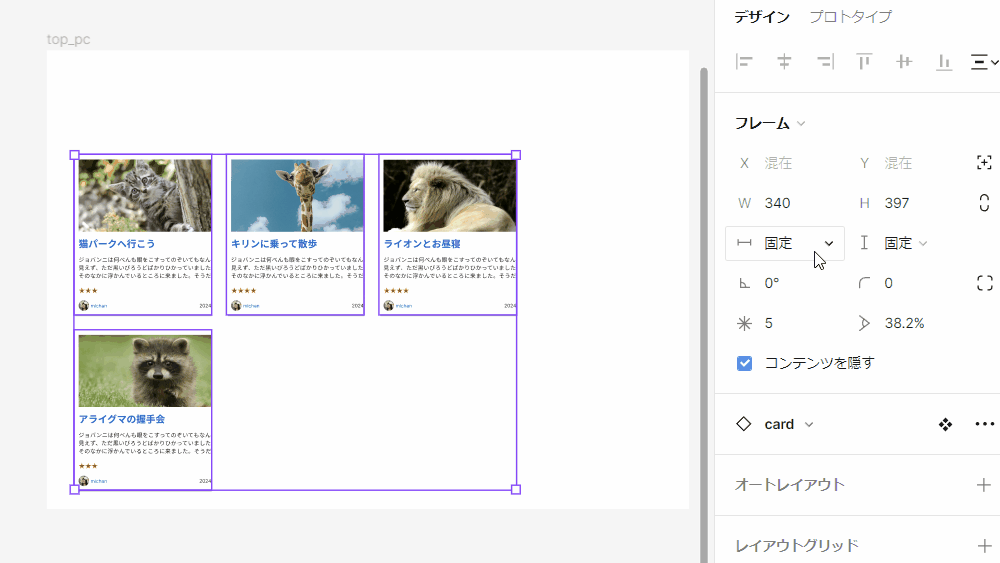Click the キリンに乗って散歩 title
Image resolution: width=1000 pixels, height=563 pixels.
tap(274, 244)
